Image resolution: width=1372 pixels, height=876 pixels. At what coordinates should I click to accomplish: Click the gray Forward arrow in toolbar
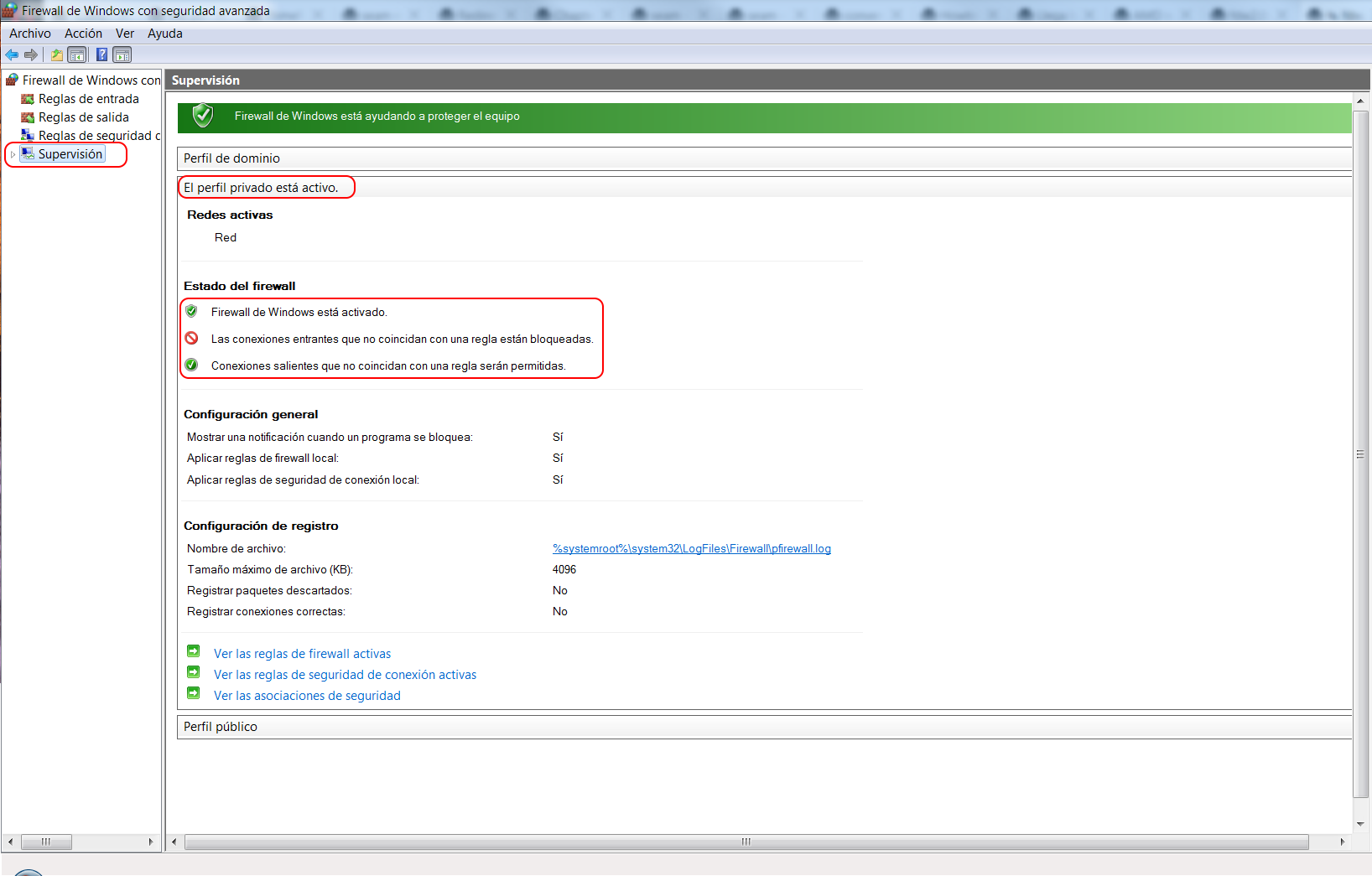[31, 54]
